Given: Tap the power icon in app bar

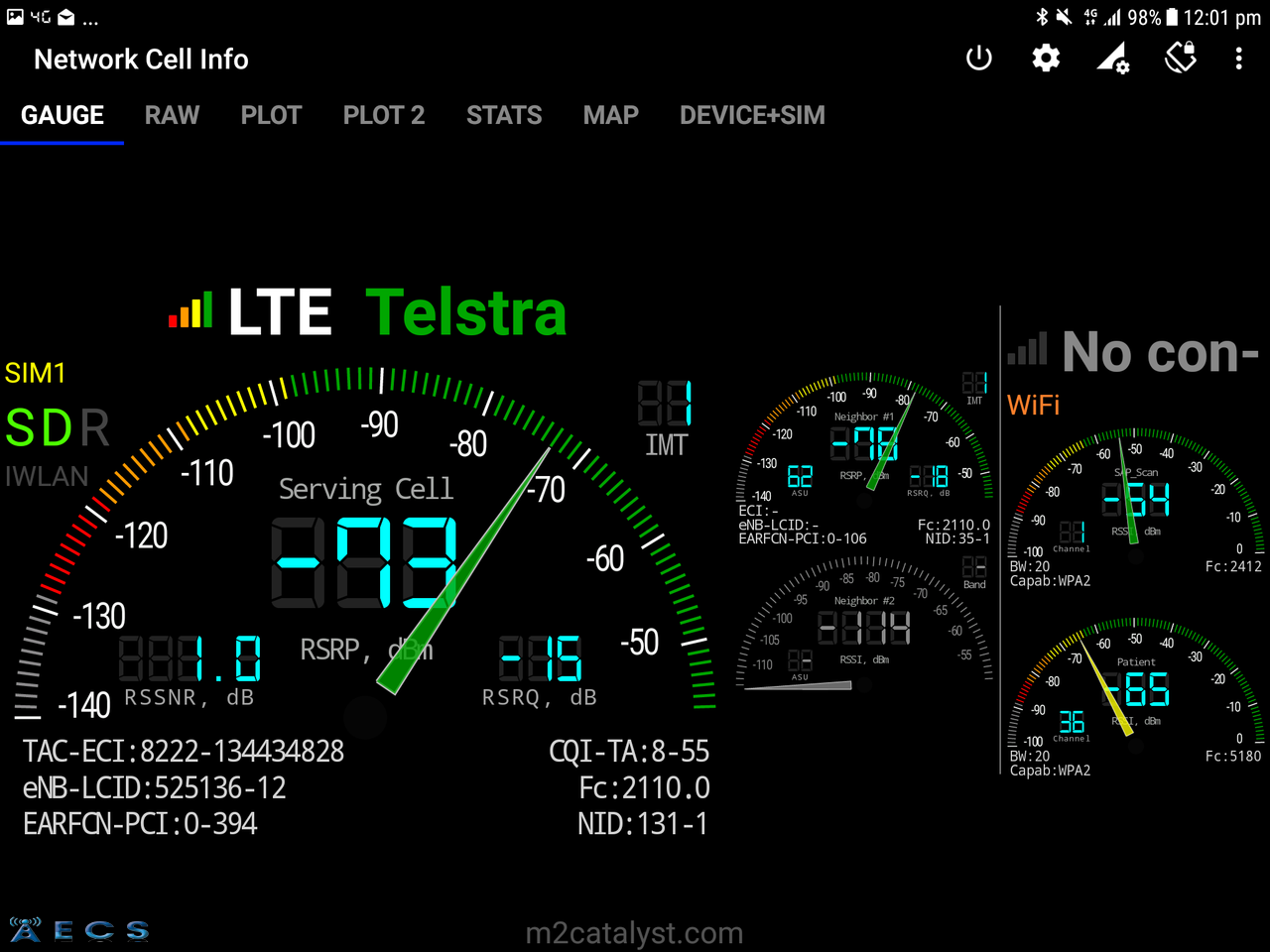Looking at the screenshot, I should coord(979,59).
